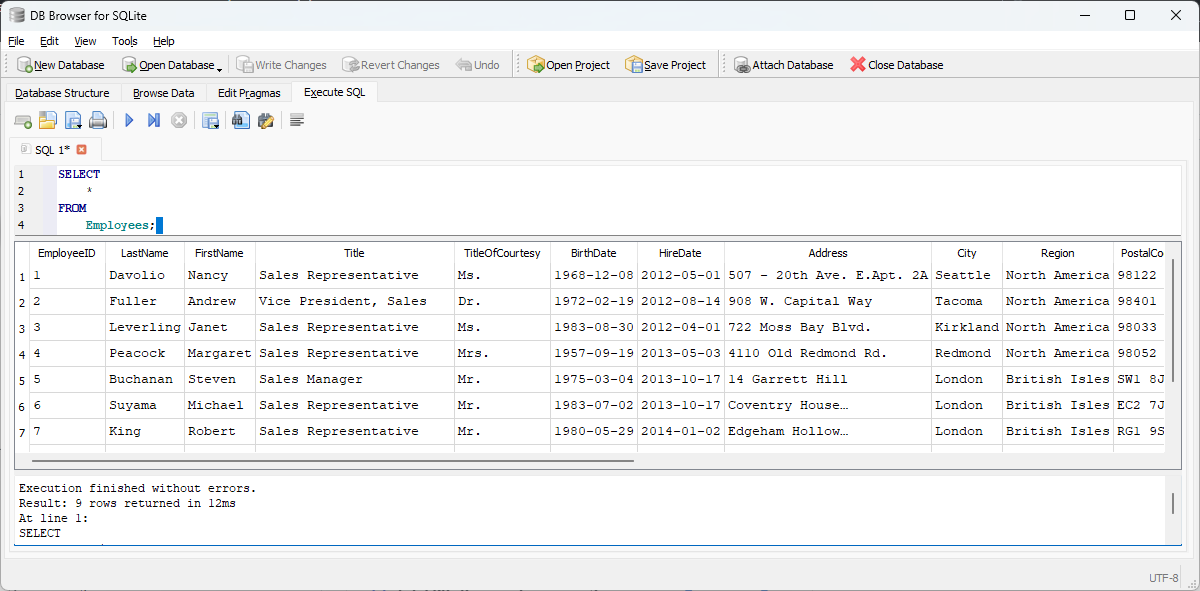
Task: Click the stop execution icon
Action: coord(179,121)
